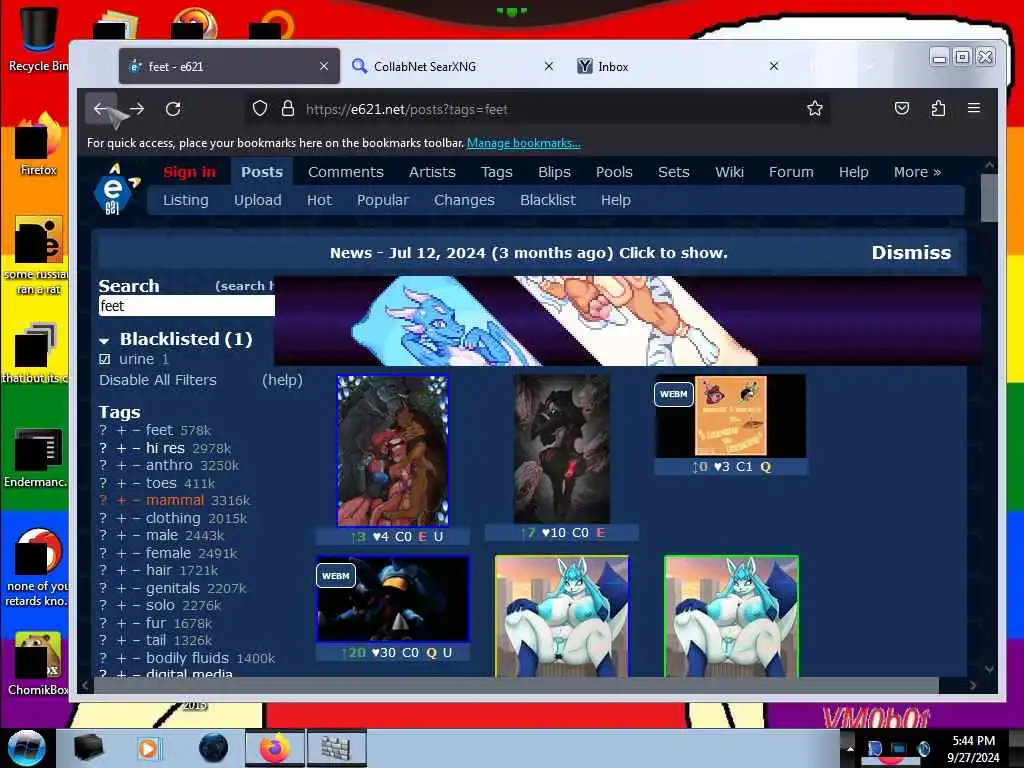Close the 'feet - e621' tab
This screenshot has height=768, width=1024.
(324, 66)
